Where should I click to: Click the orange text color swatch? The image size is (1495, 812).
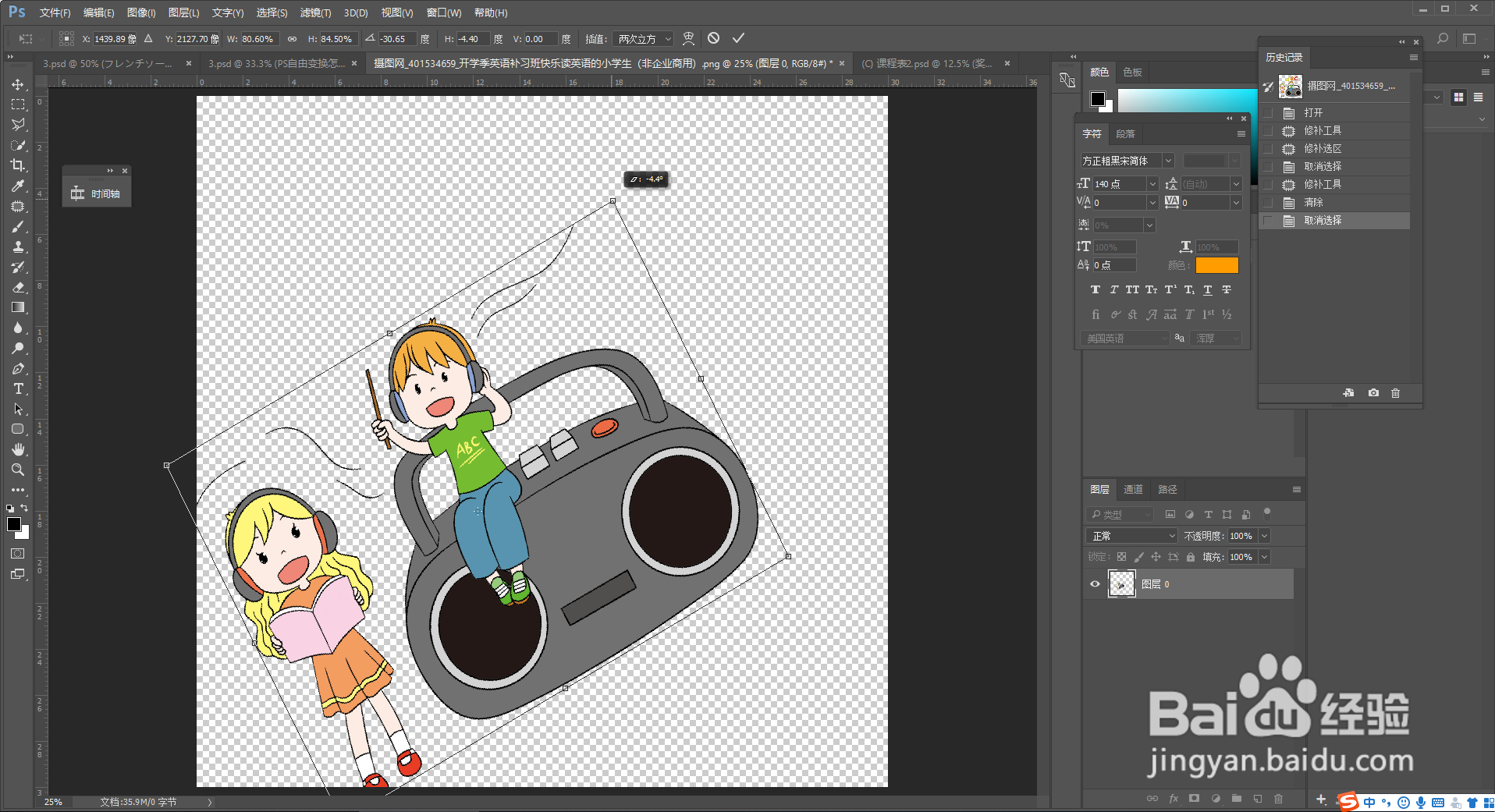pos(1216,266)
